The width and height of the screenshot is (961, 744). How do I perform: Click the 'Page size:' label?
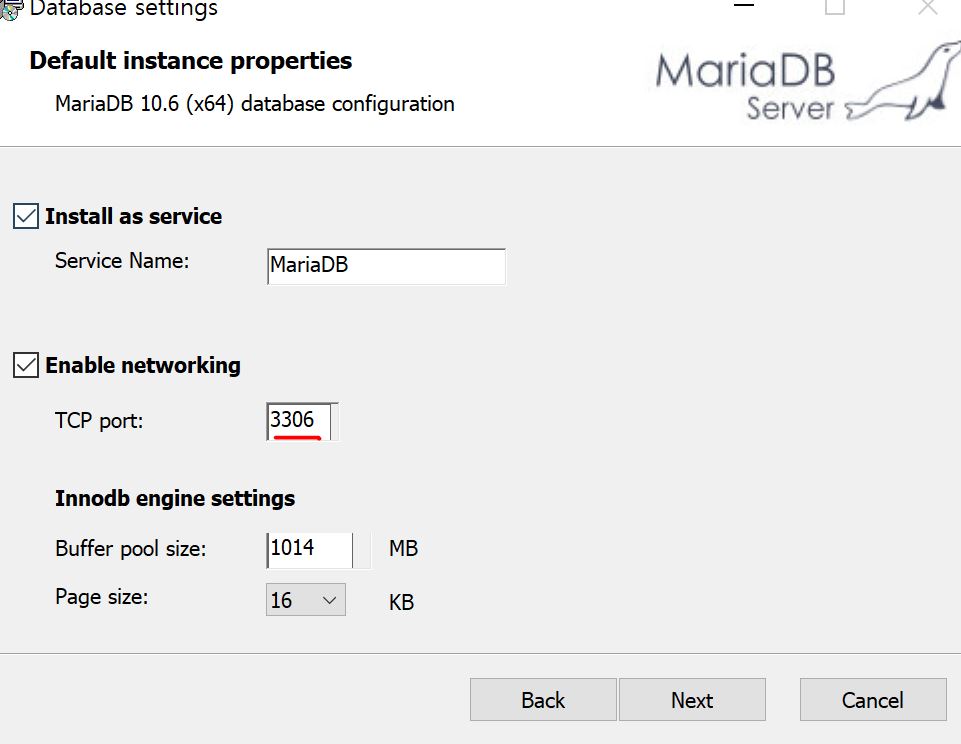(x=102, y=597)
